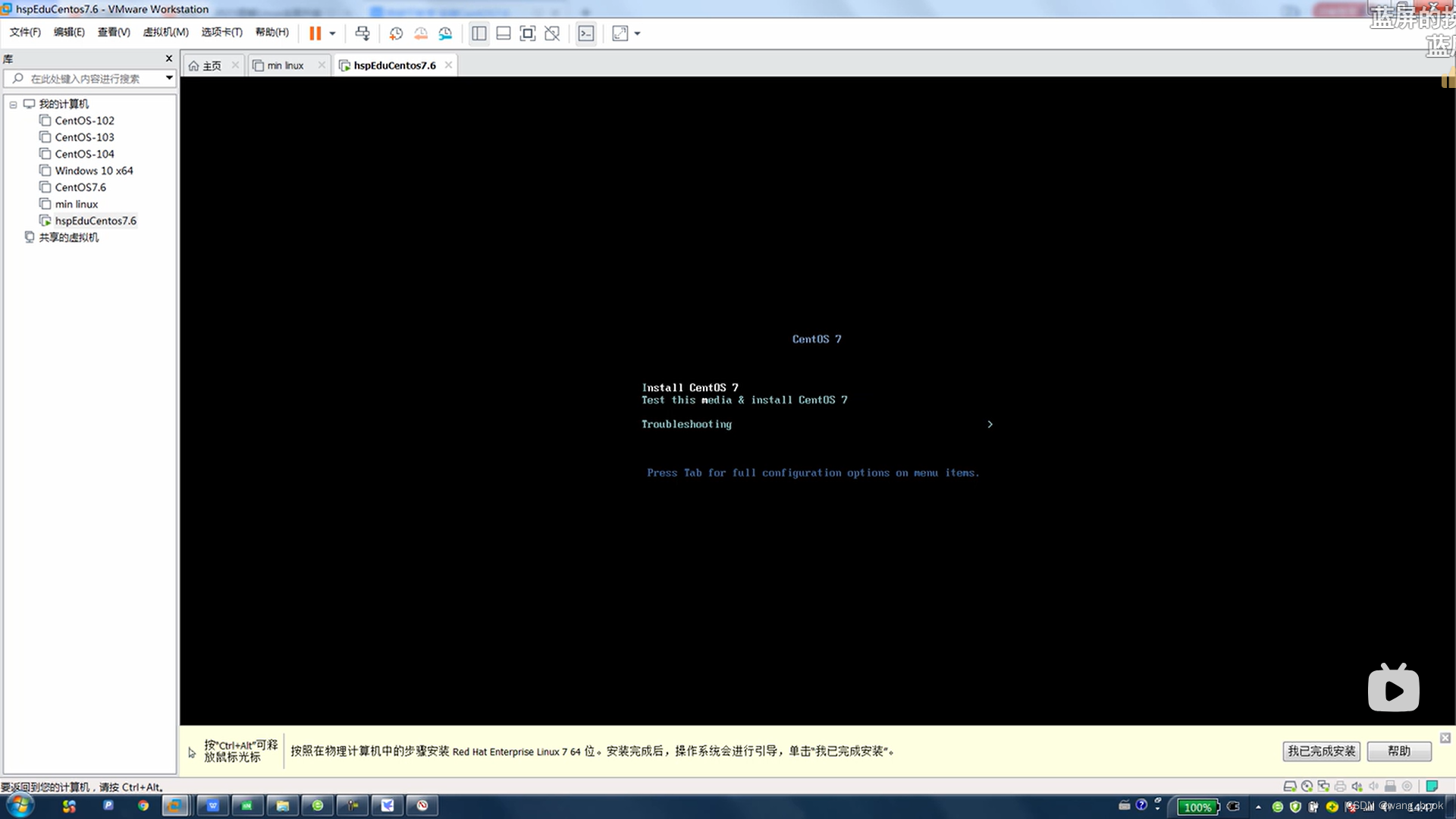This screenshot has width=1456, height=819.
Task: Take a snapshot of this virtual machine
Action: coord(396,33)
